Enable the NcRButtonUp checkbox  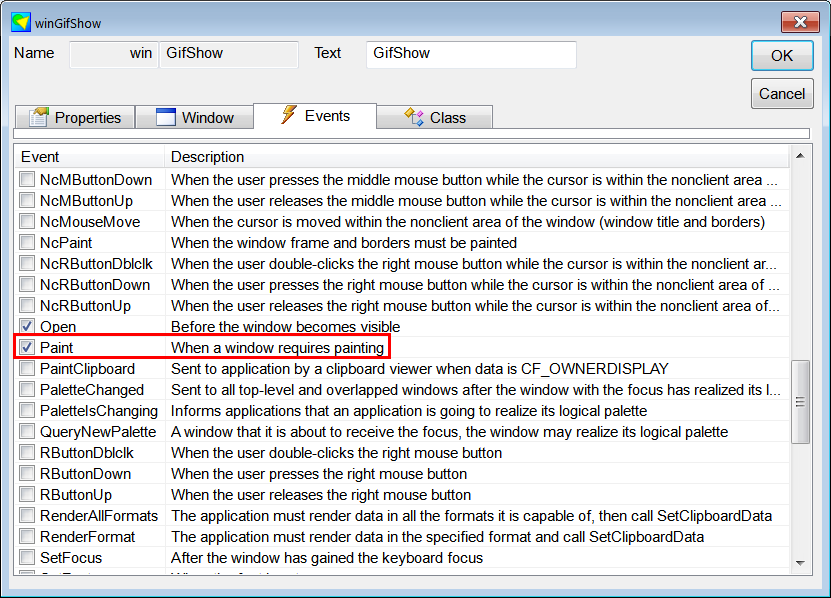tap(27, 305)
